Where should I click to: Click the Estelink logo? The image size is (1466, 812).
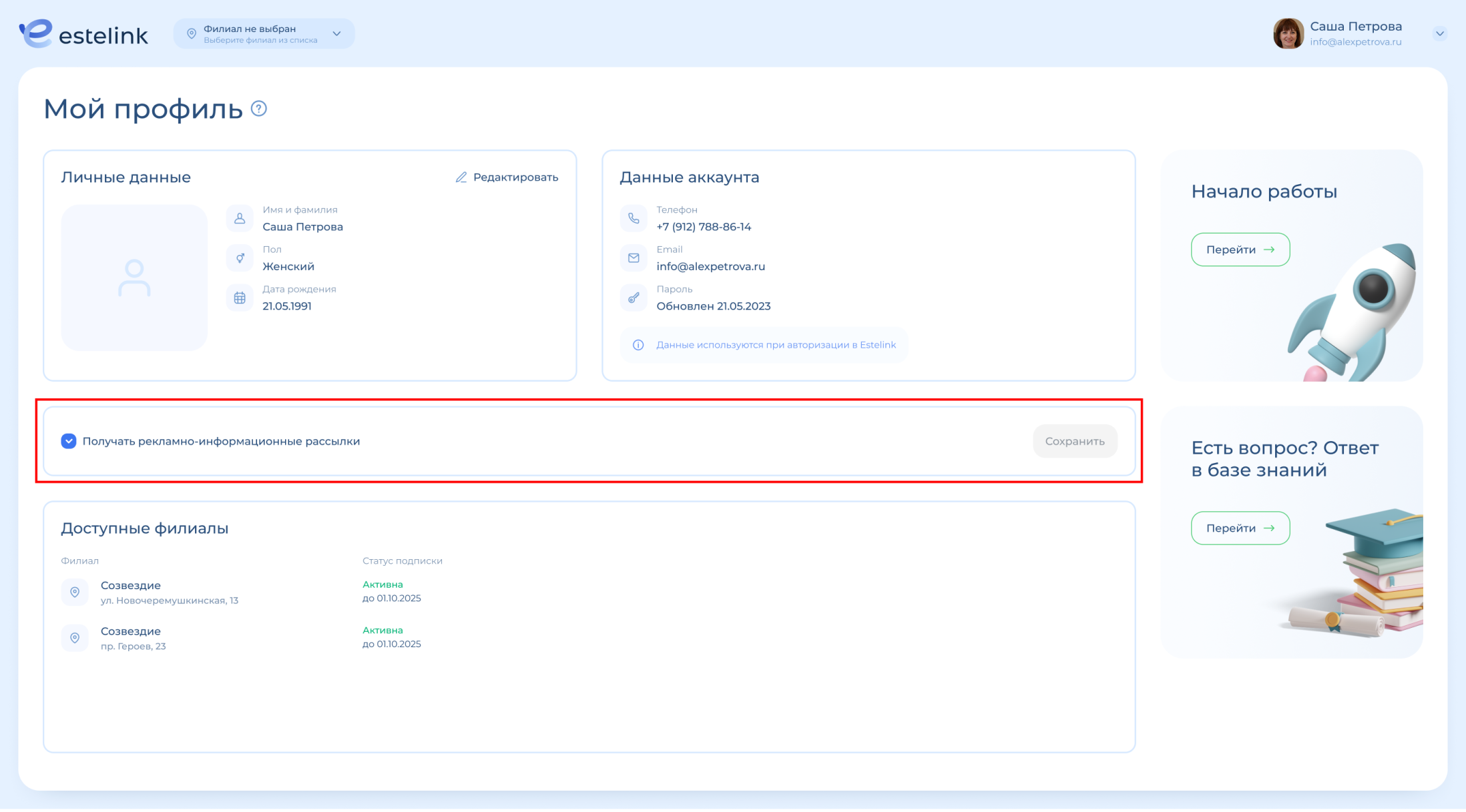[83, 34]
